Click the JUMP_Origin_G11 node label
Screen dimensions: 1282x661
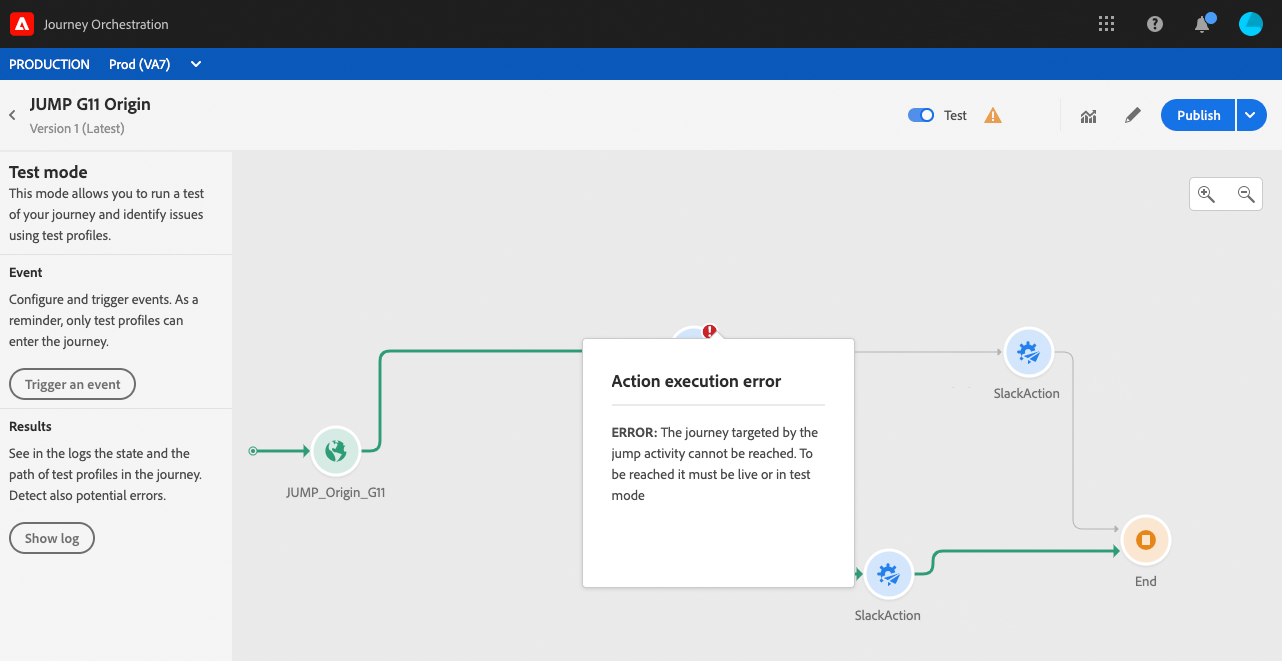pyautogui.click(x=335, y=493)
